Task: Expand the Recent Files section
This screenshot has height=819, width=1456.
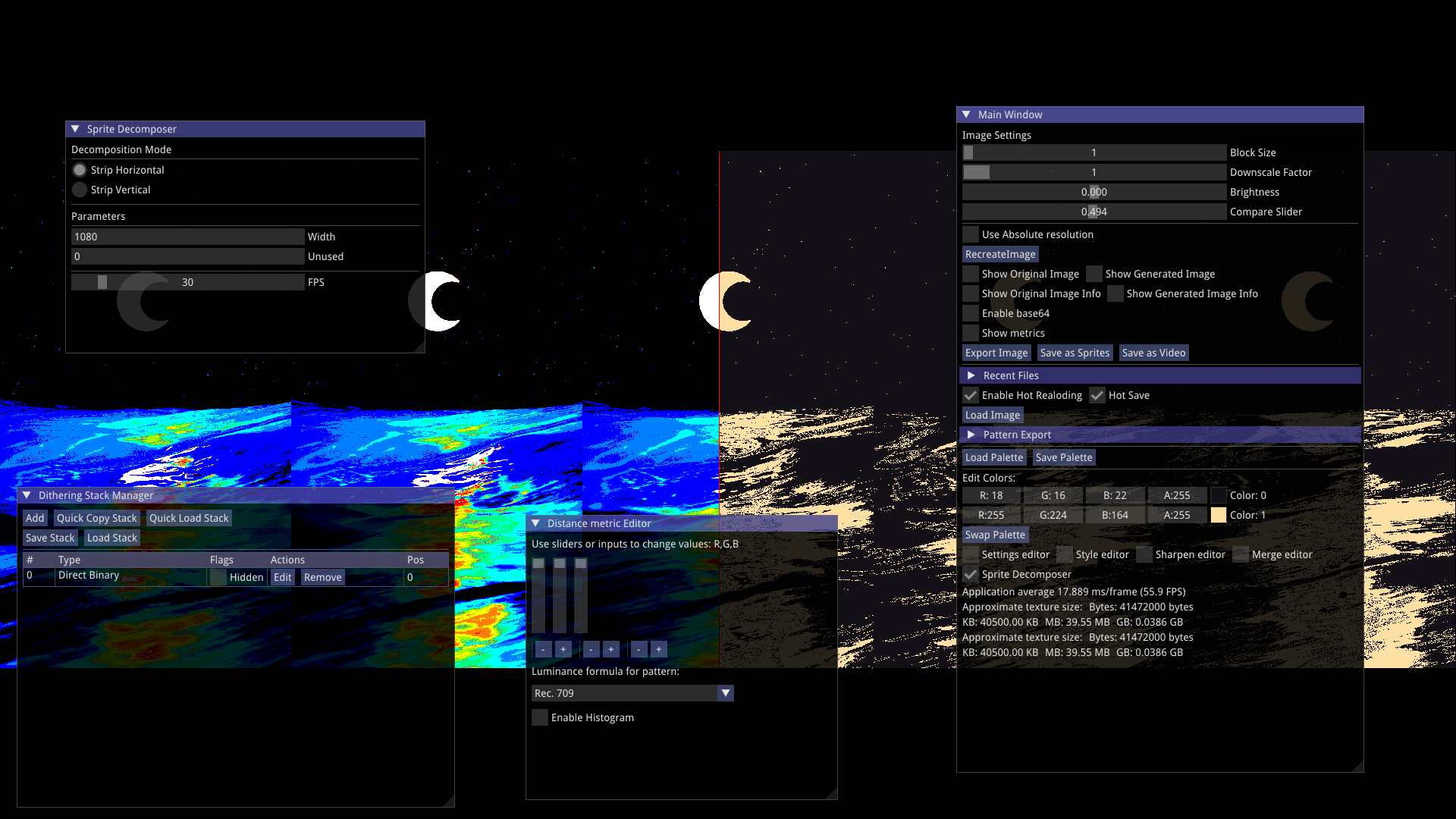Action: click(971, 375)
